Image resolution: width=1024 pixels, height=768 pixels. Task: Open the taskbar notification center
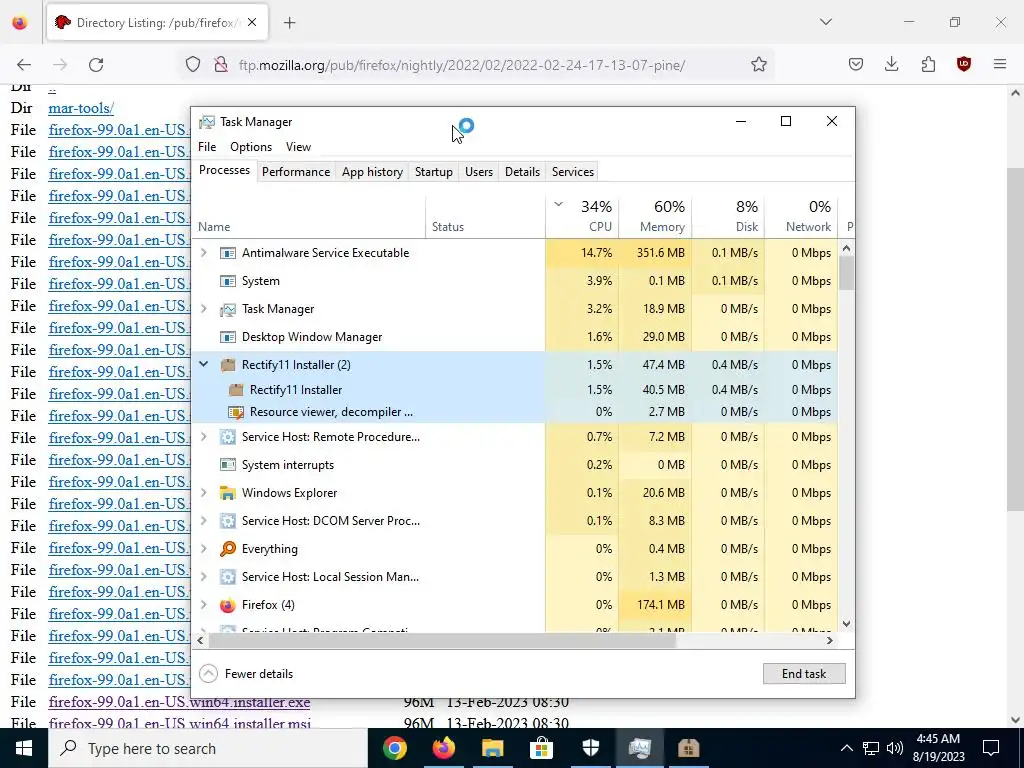point(991,748)
